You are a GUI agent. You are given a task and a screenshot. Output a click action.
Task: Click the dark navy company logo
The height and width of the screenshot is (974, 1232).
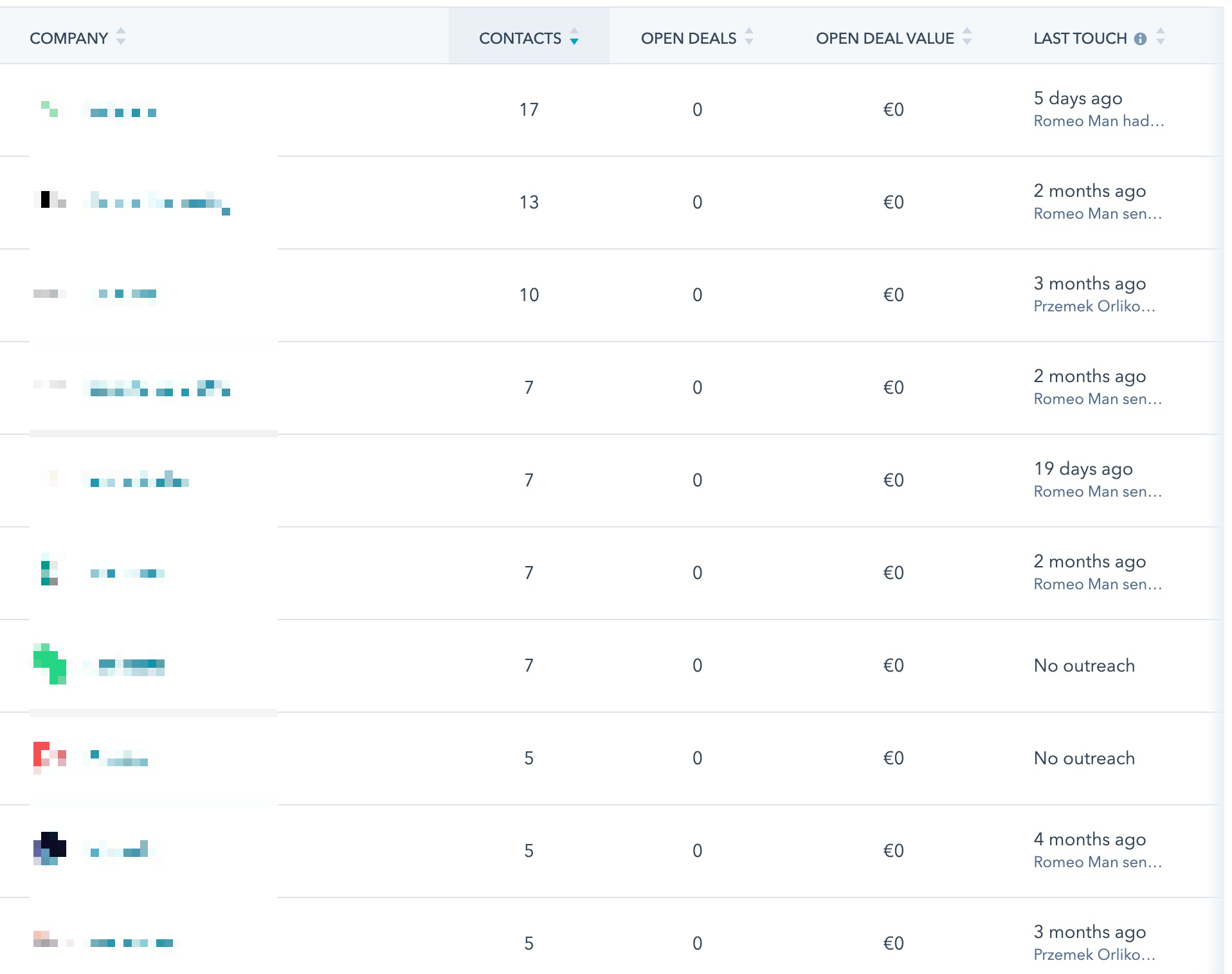click(x=50, y=849)
